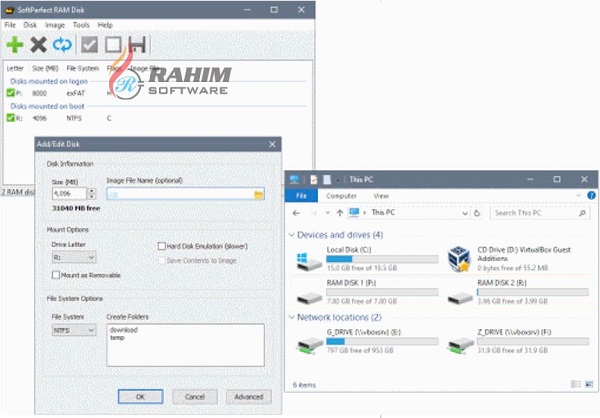Click the Size (MB) column header

coord(45,68)
